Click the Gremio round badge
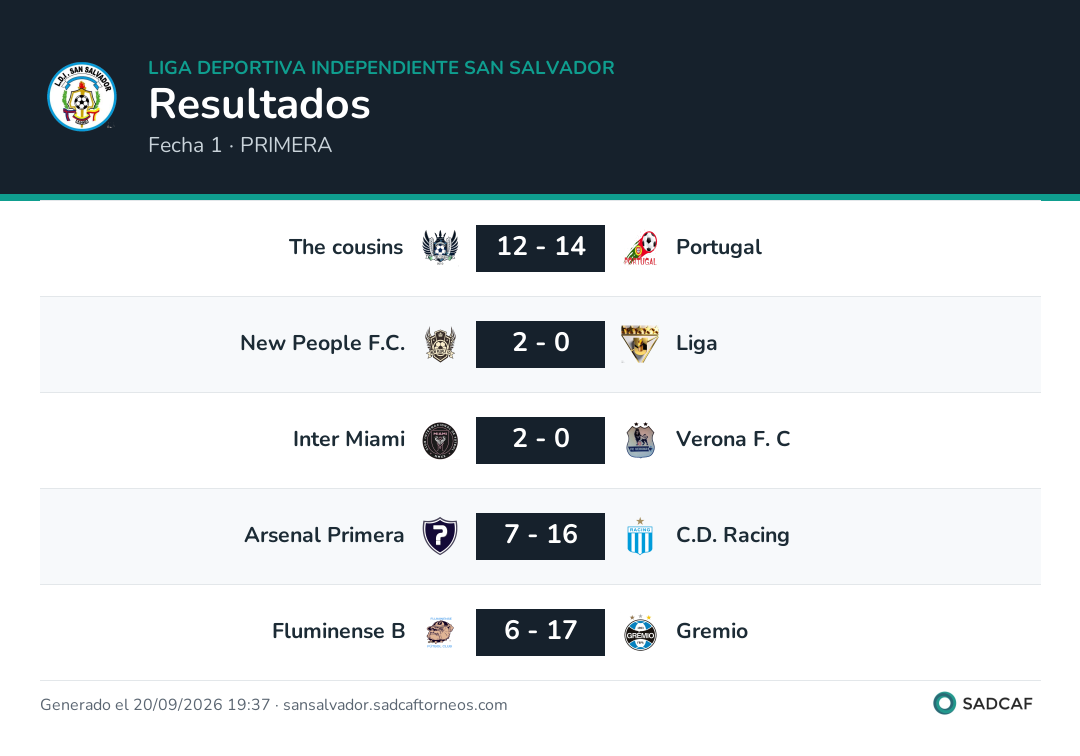The height and width of the screenshot is (756, 1080). tap(640, 632)
